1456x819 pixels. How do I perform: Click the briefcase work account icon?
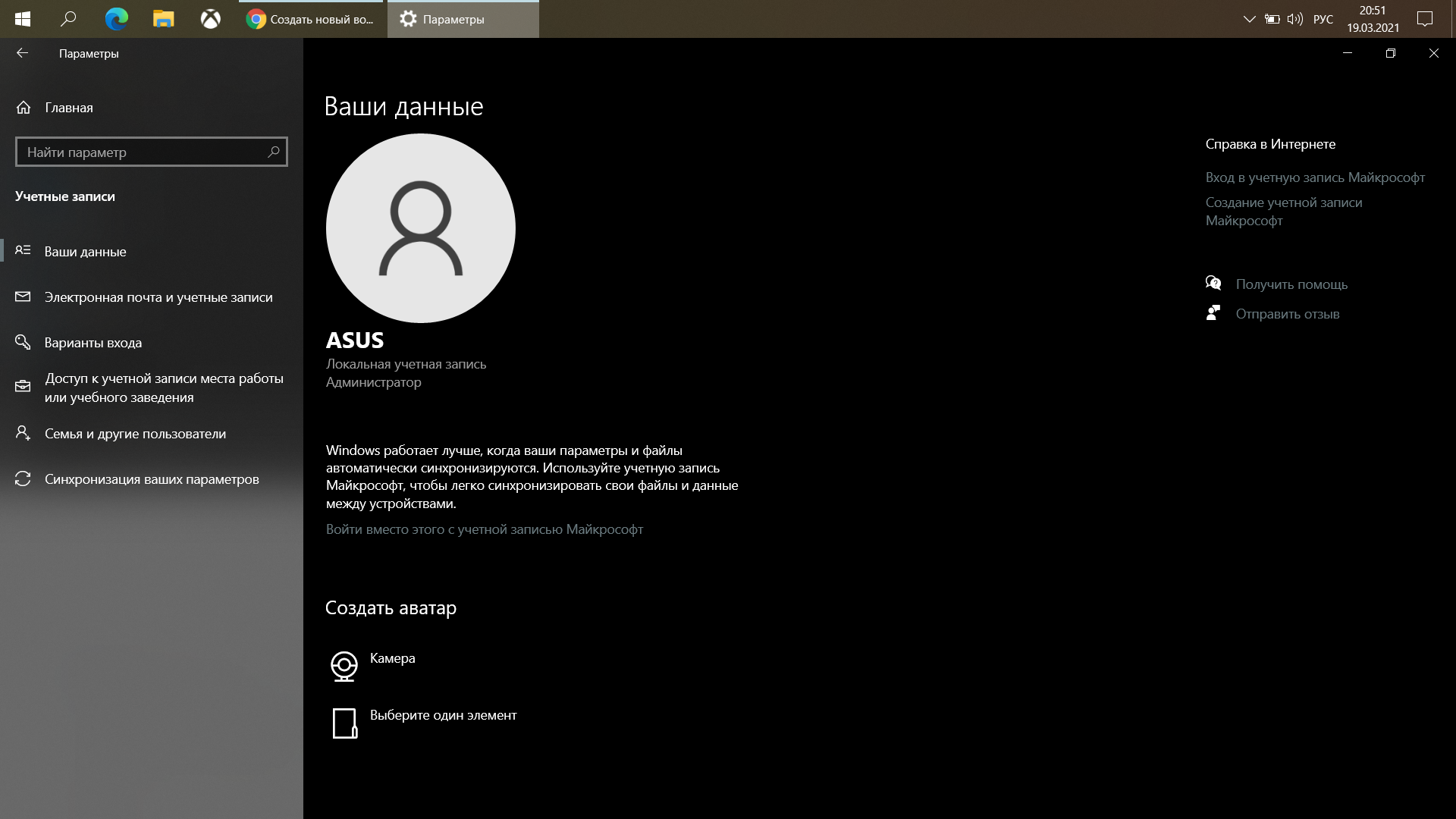[x=23, y=387]
